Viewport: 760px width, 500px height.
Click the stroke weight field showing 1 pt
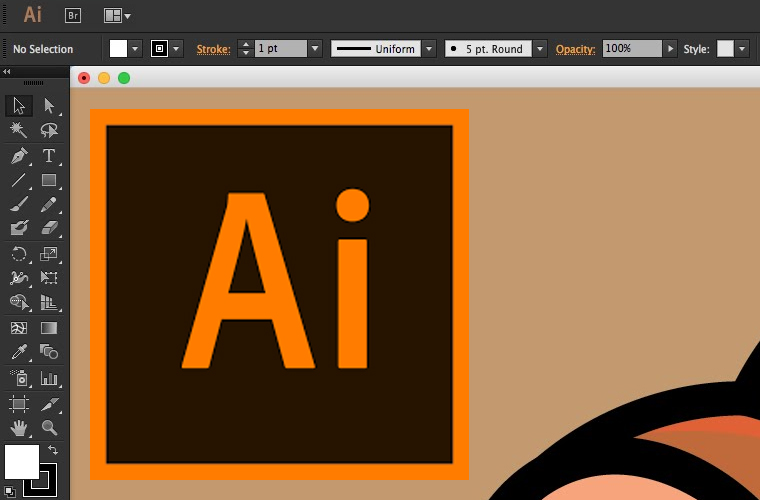tap(281, 48)
